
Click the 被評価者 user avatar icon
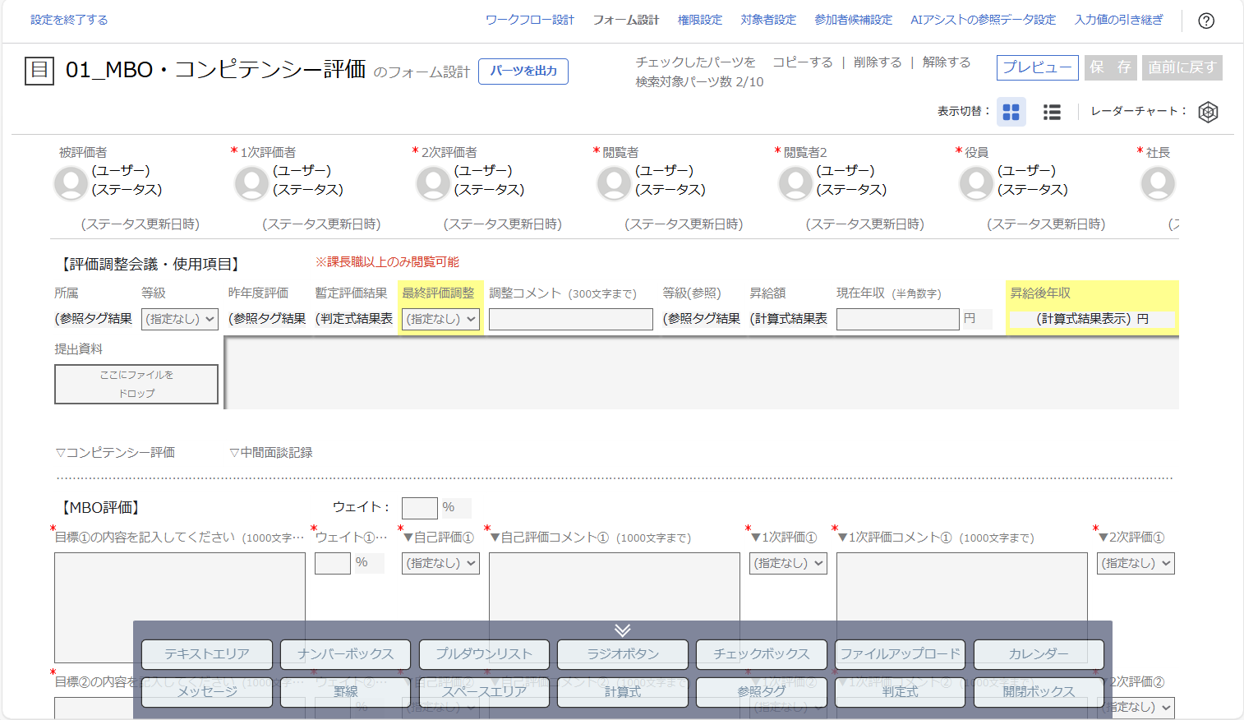click(x=69, y=183)
